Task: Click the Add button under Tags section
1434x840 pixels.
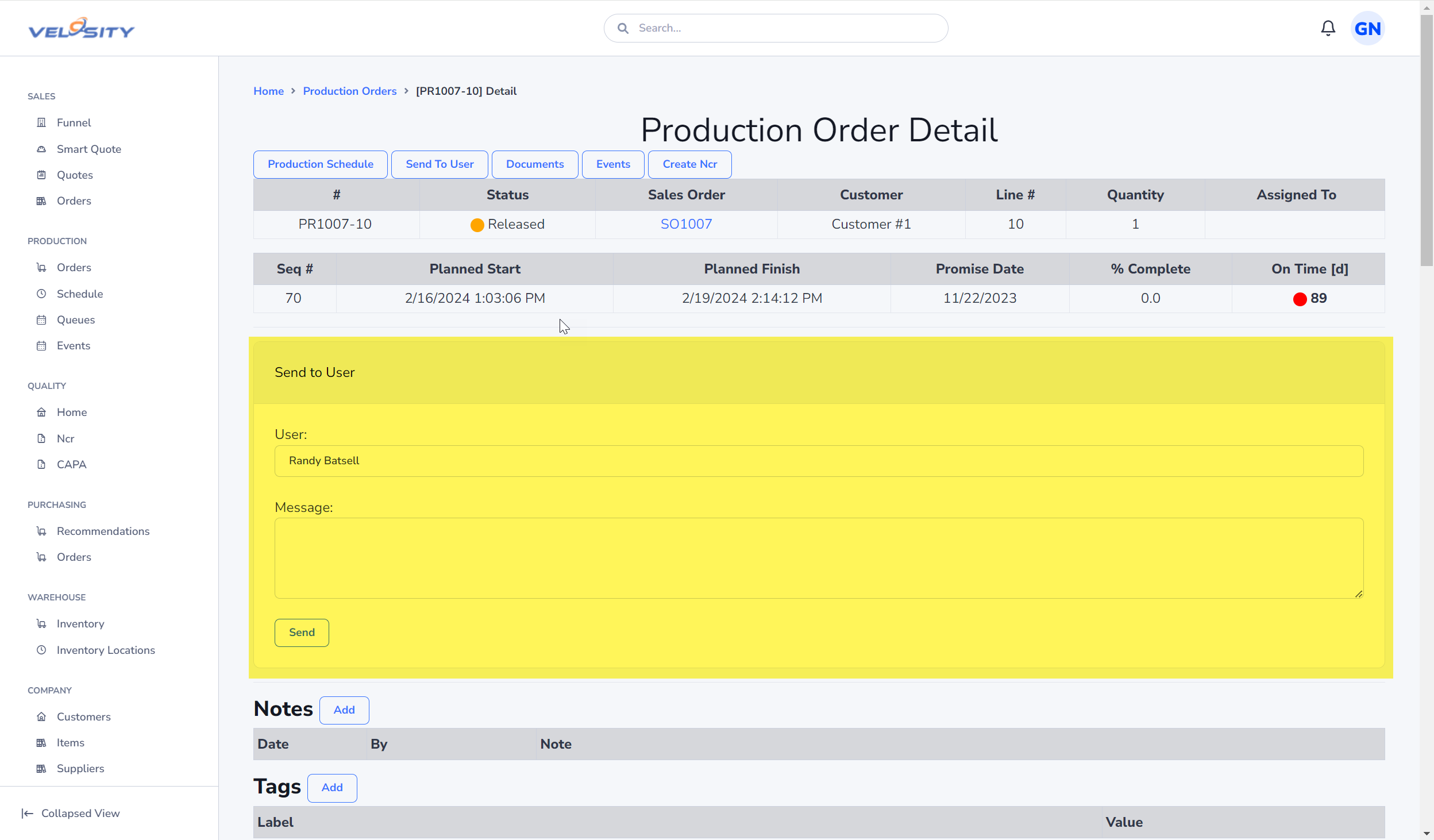Action: 332,787
